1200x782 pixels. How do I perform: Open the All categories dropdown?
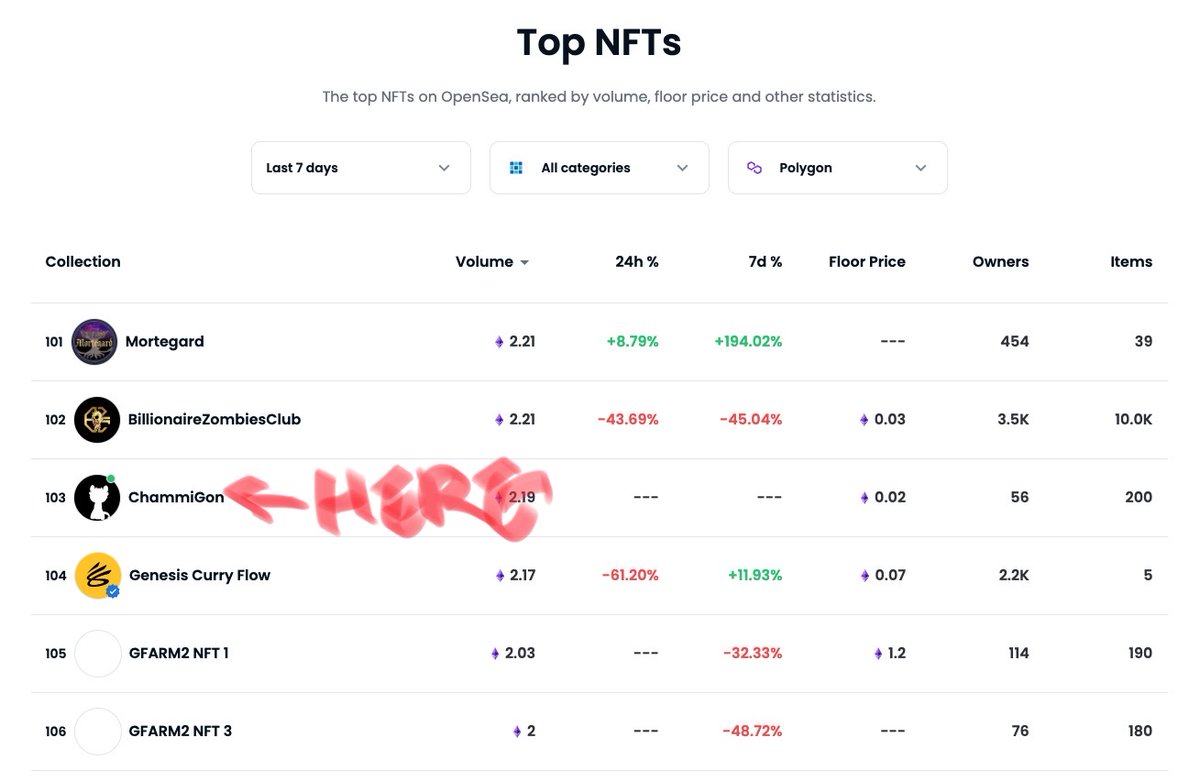pos(598,167)
